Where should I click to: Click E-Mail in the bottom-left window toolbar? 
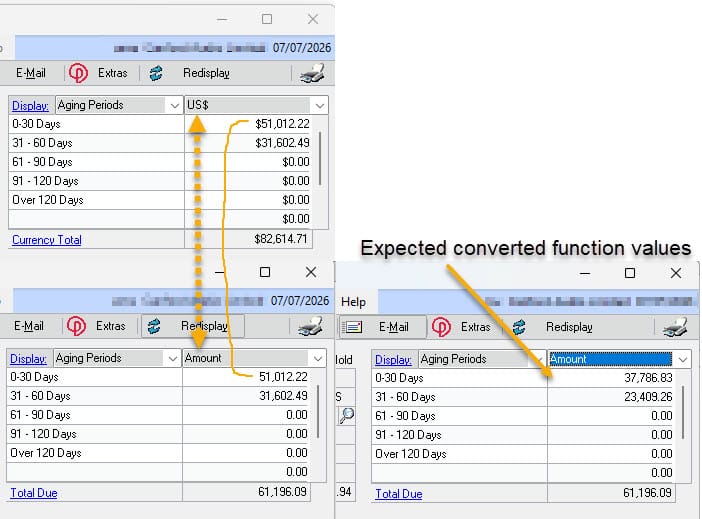(29, 326)
